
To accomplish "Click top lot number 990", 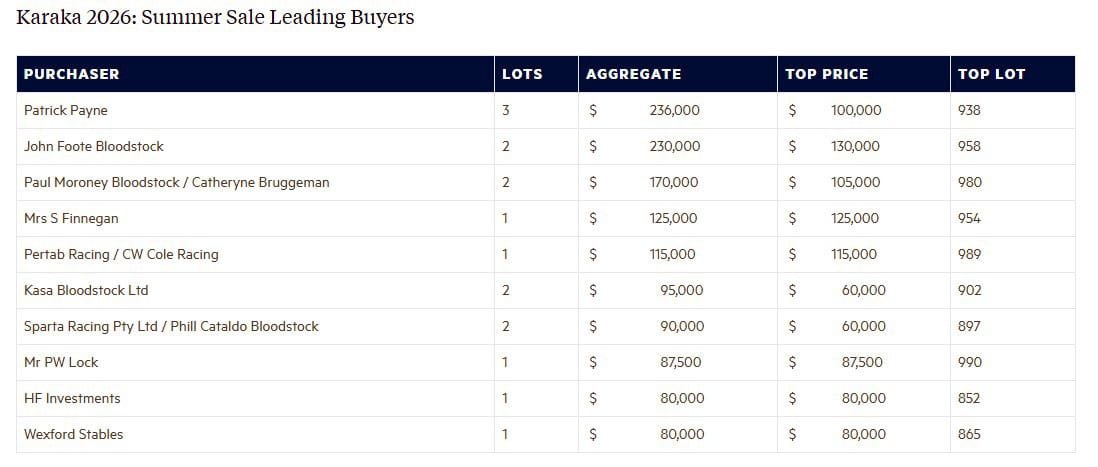I will tap(969, 362).
